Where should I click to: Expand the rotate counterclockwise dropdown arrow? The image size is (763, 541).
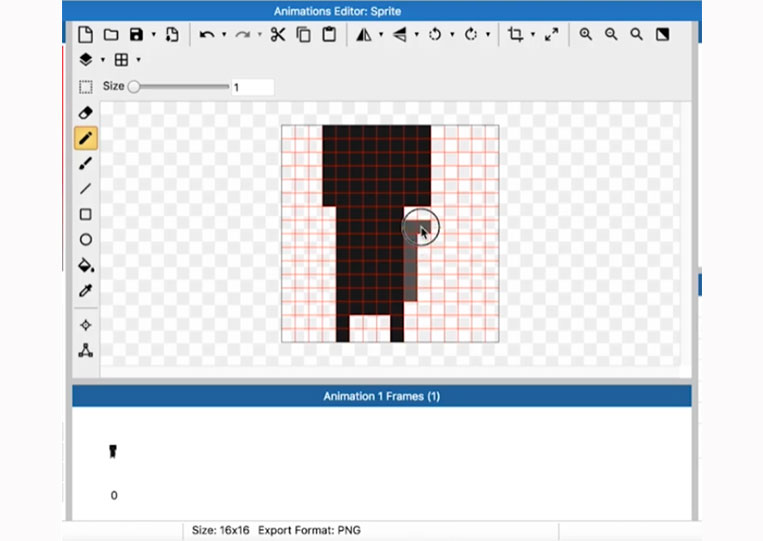(452, 35)
